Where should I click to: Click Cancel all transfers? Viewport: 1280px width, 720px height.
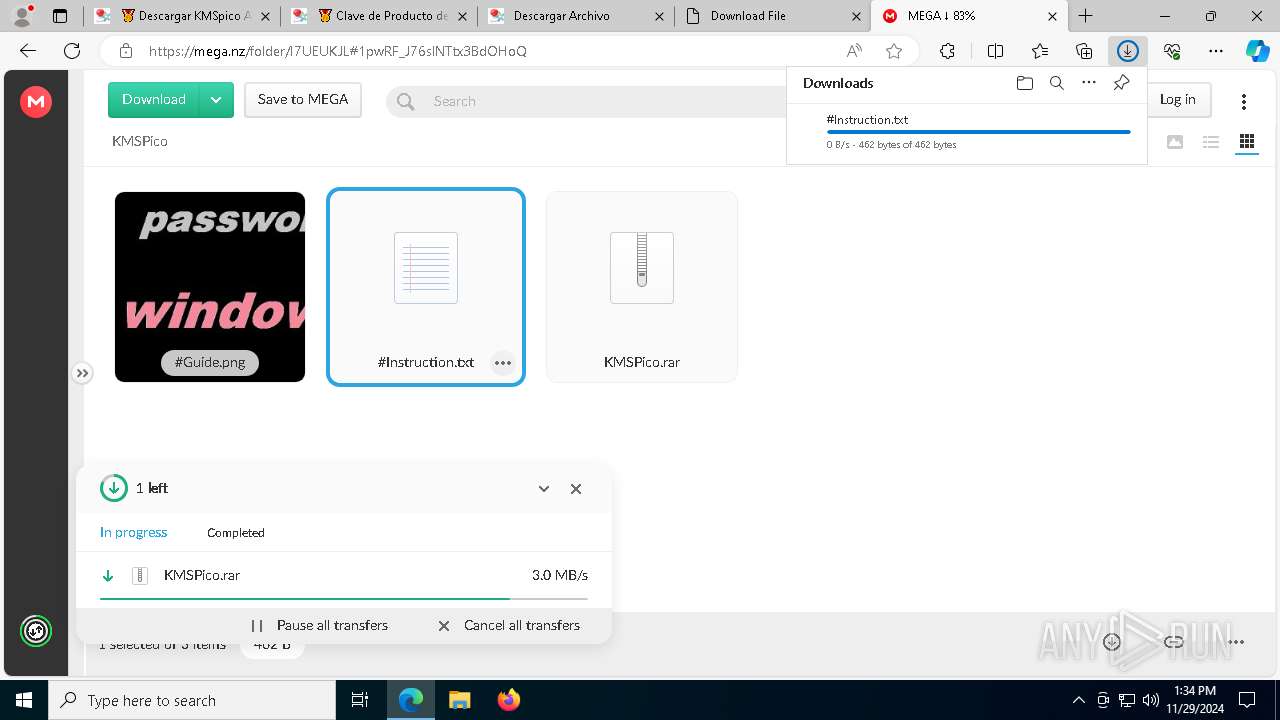pos(509,625)
